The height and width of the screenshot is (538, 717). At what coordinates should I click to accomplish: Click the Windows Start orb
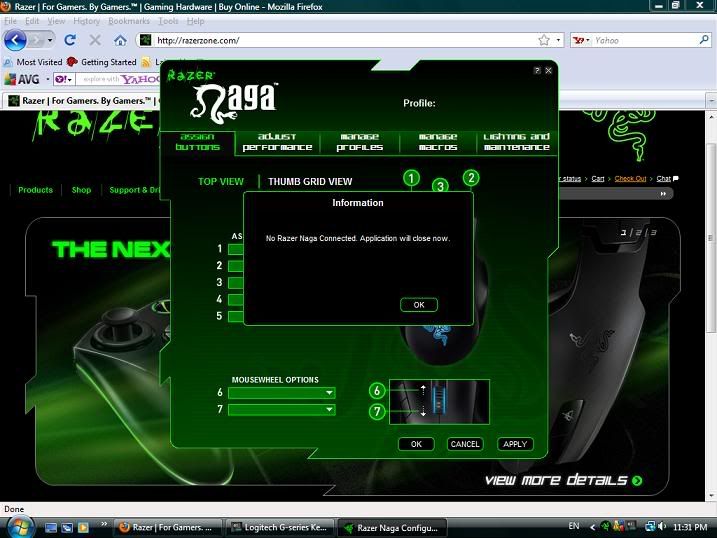[x=21, y=526]
